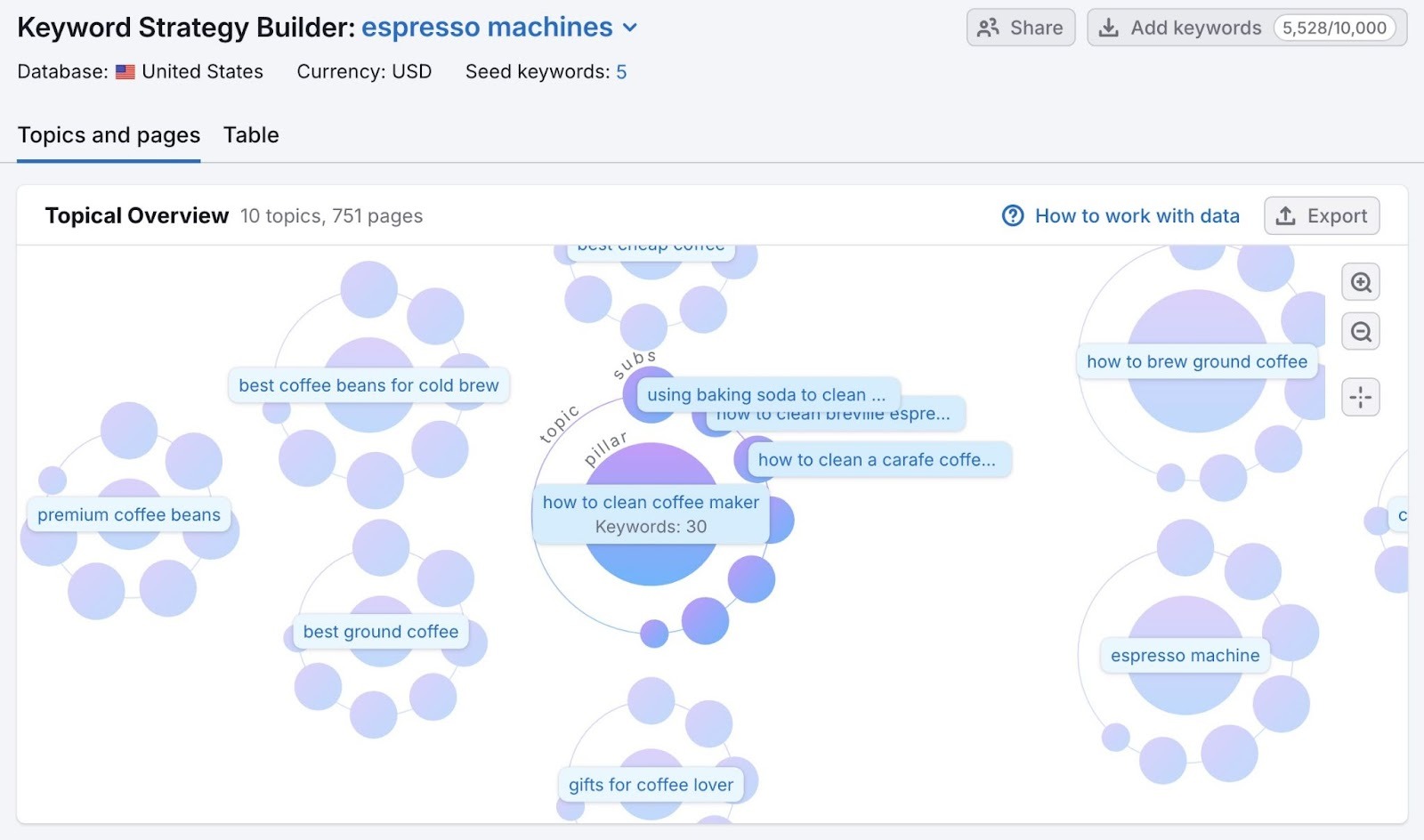The height and width of the screenshot is (840, 1424).
Task: Select the espresso machine topic bubble
Action: (x=1185, y=656)
